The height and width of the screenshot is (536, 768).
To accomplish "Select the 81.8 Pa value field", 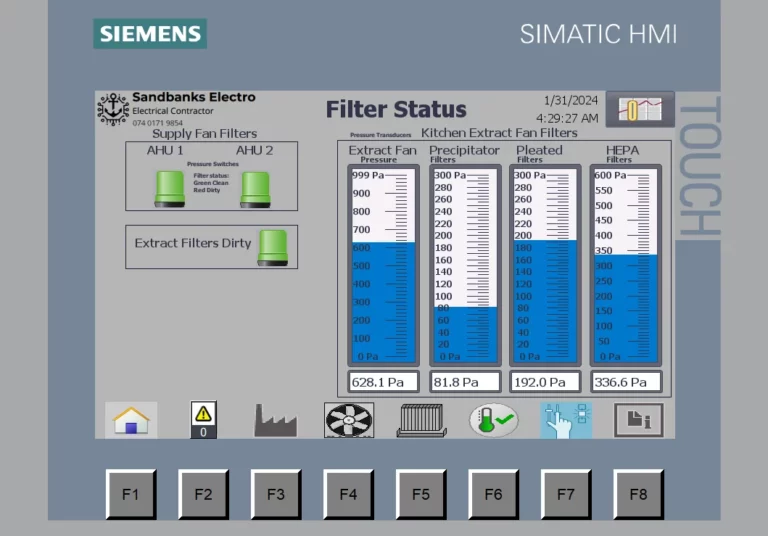I will pos(465,382).
